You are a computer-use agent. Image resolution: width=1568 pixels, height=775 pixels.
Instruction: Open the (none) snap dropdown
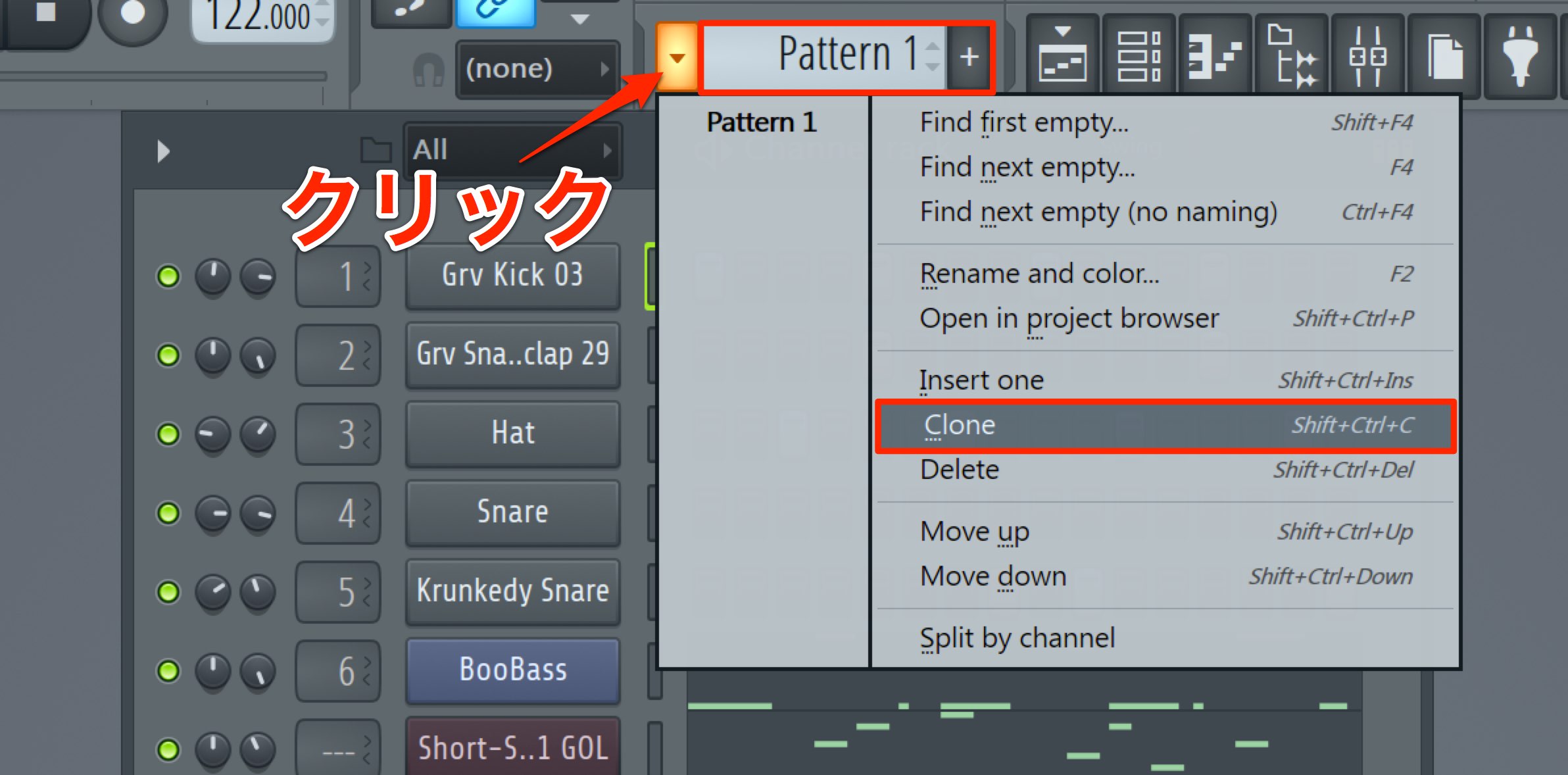537,68
